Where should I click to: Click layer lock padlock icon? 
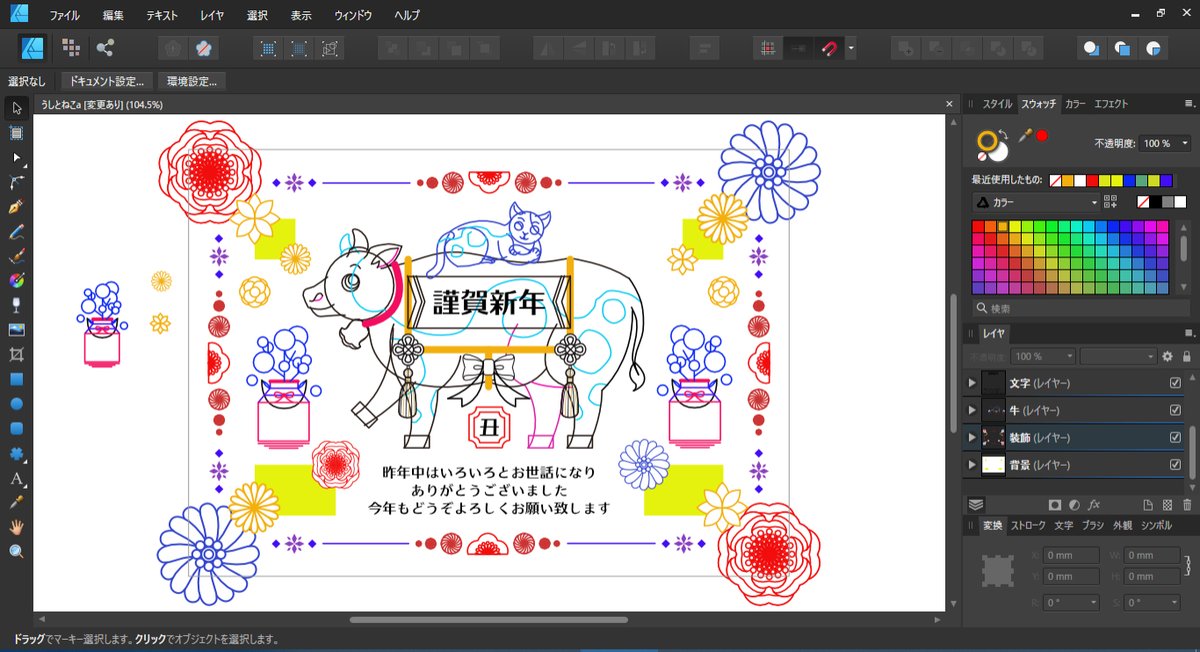[1186, 356]
